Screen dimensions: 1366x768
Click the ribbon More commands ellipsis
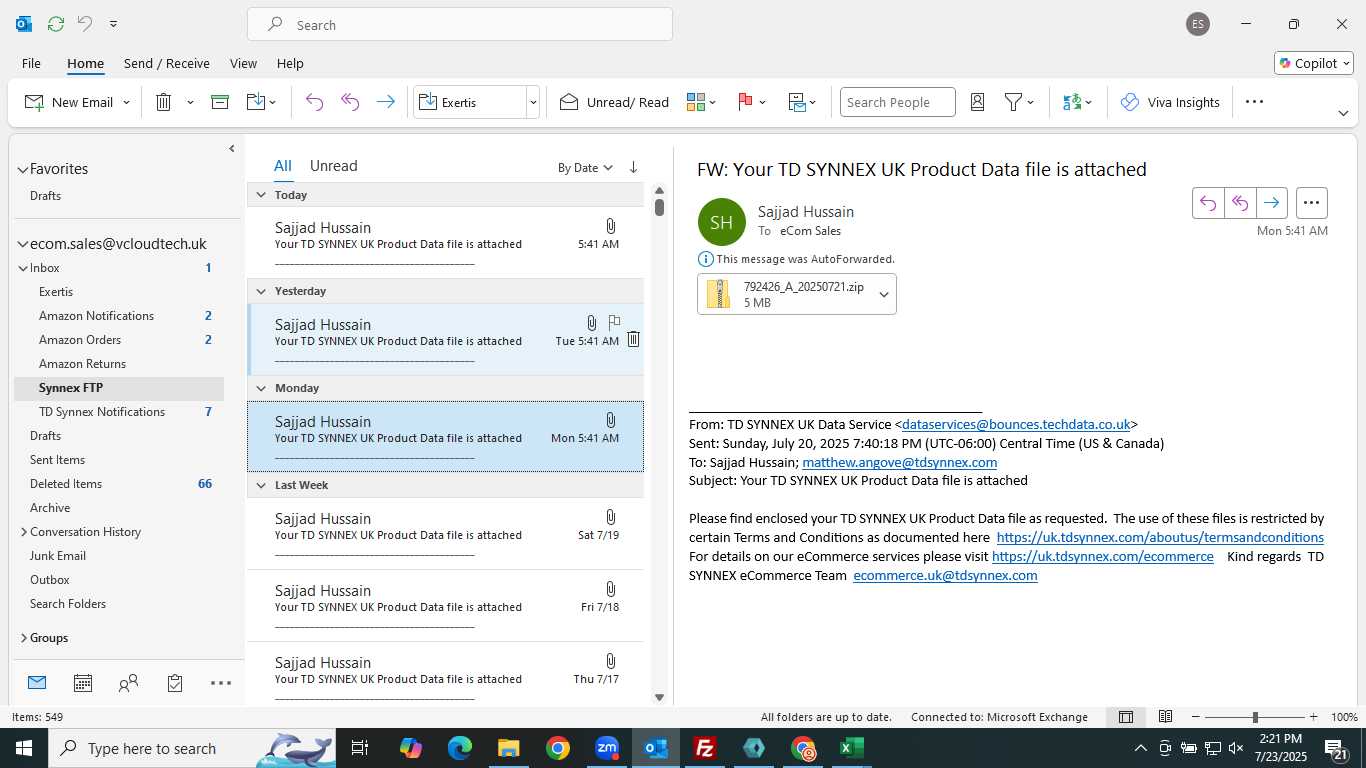point(1254,102)
